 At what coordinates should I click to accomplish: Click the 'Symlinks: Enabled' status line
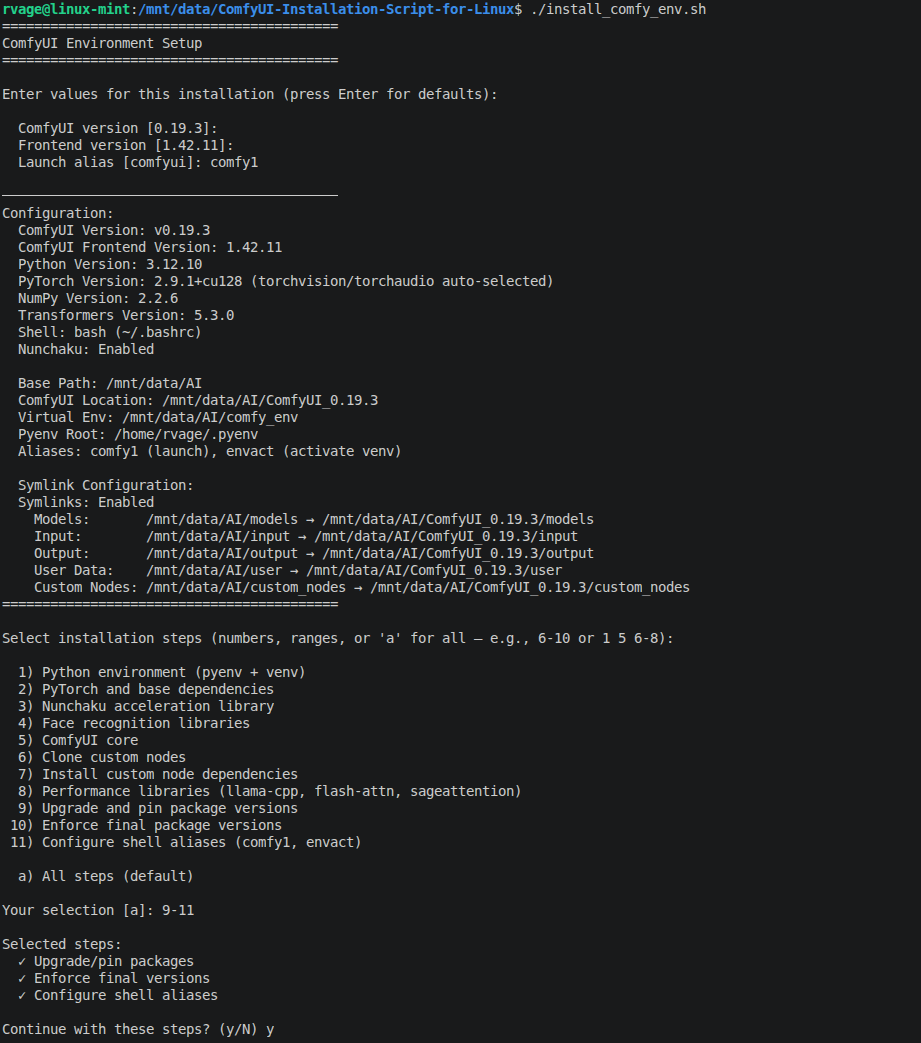point(86,502)
